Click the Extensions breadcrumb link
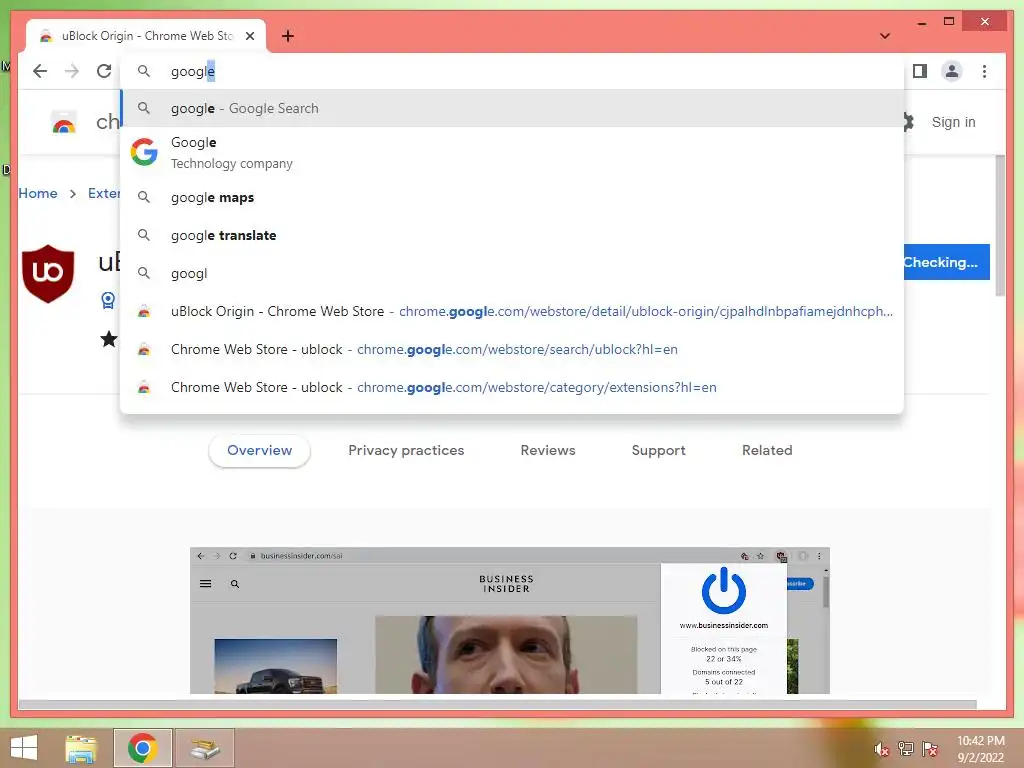The image size is (1024, 768). click(104, 193)
